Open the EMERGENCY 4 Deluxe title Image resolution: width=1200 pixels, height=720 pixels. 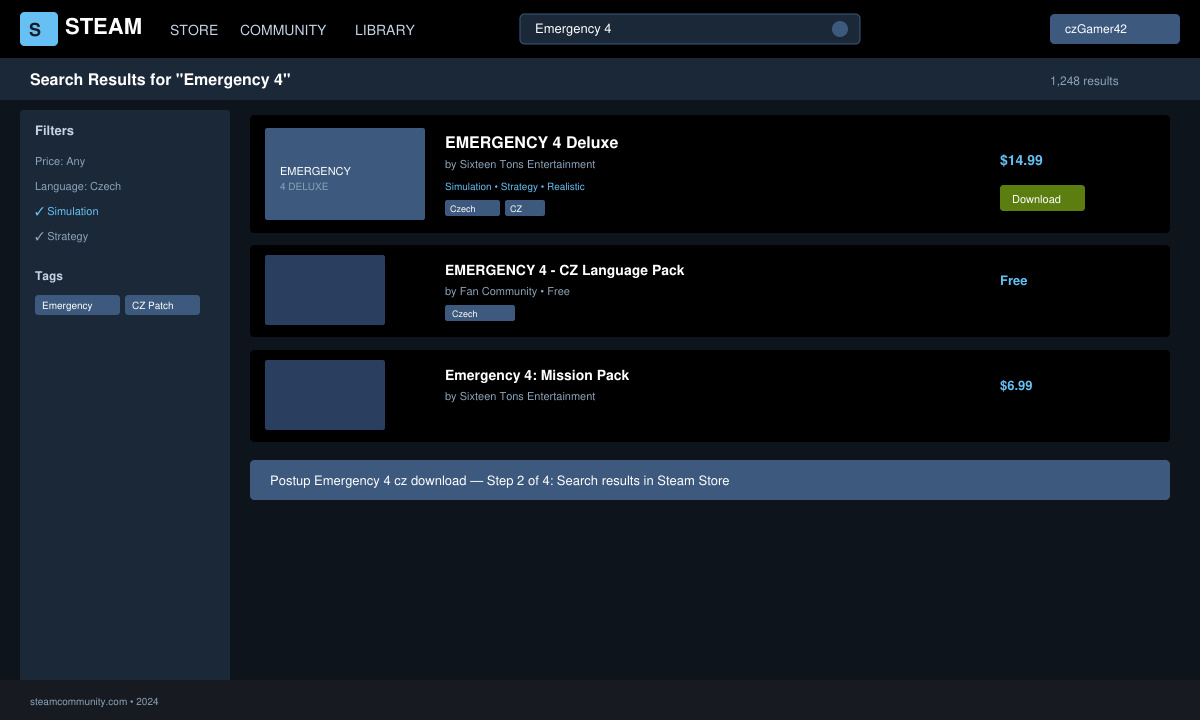pos(531,142)
